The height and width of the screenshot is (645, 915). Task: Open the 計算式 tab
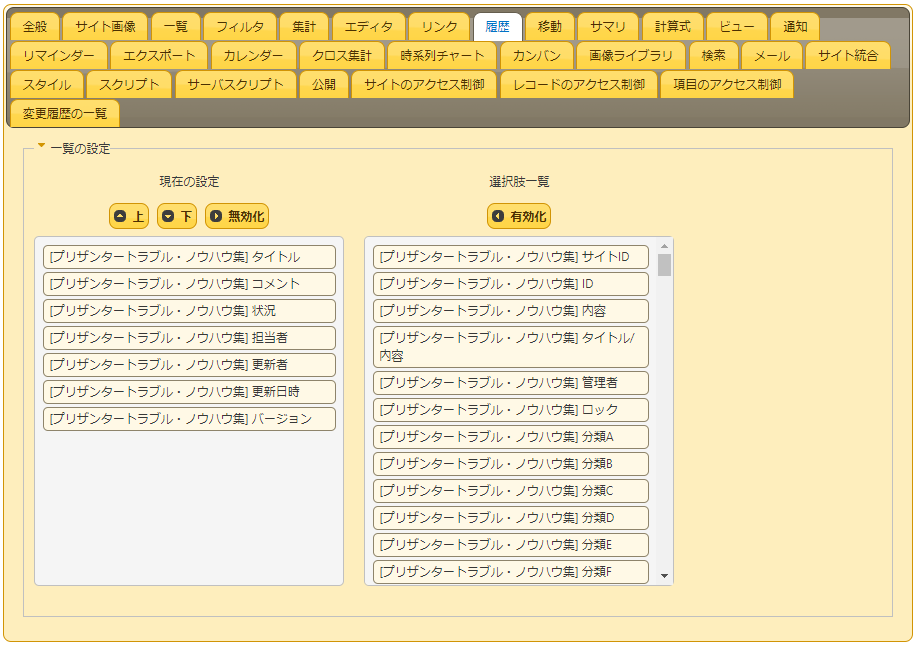coord(673,27)
